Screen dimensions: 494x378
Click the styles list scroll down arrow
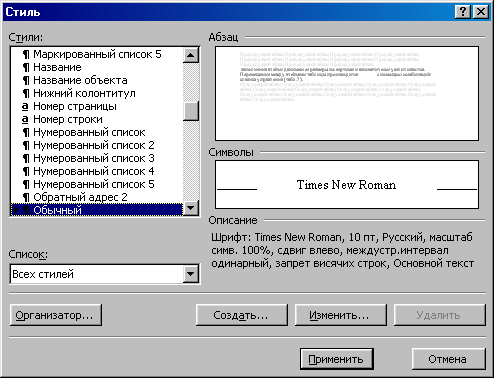pos(191,208)
